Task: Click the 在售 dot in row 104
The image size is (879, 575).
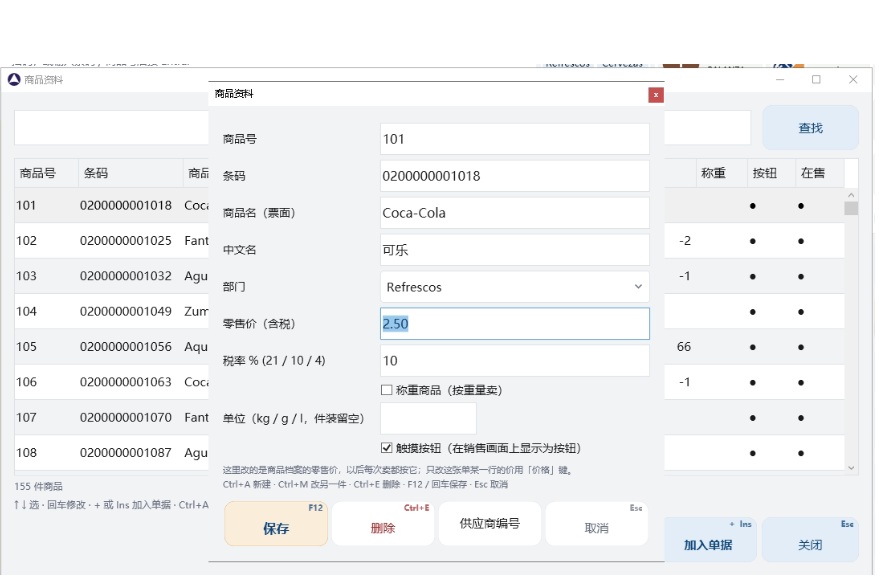Action: click(x=801, y=312)
